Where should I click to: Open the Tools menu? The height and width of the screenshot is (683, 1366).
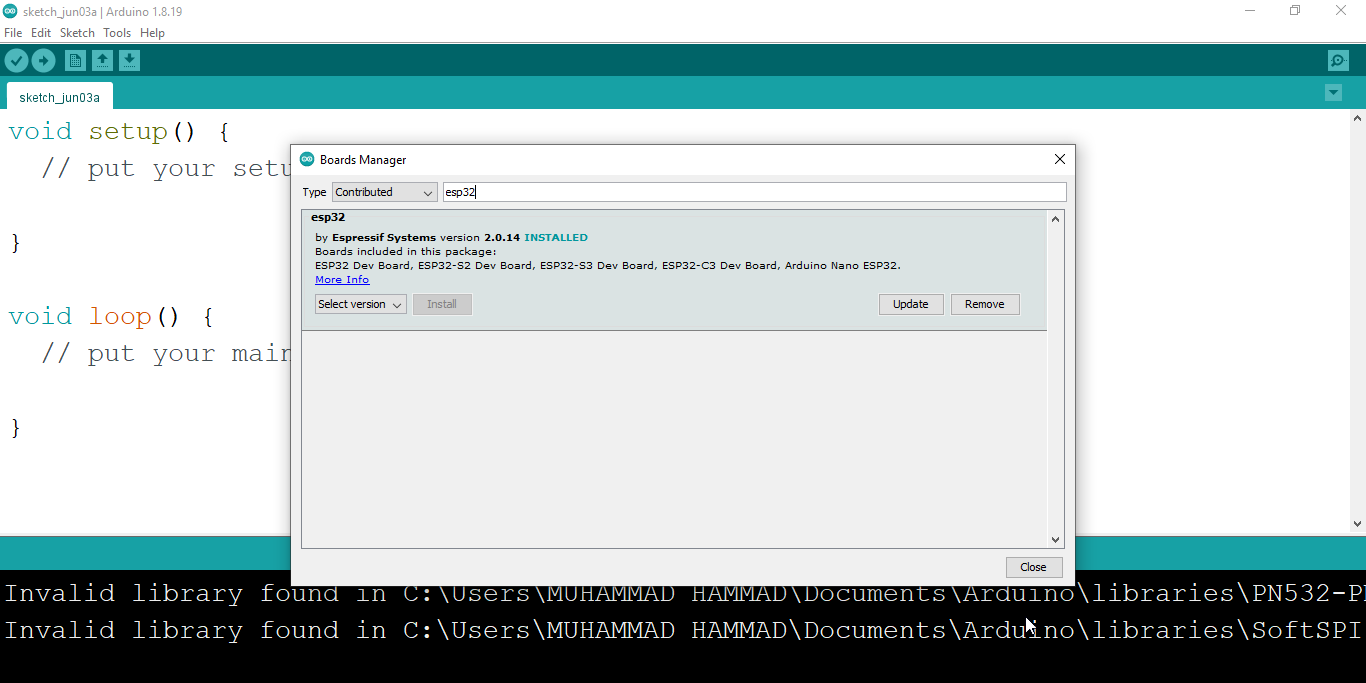pyautogui.click(x=117, y=33)
